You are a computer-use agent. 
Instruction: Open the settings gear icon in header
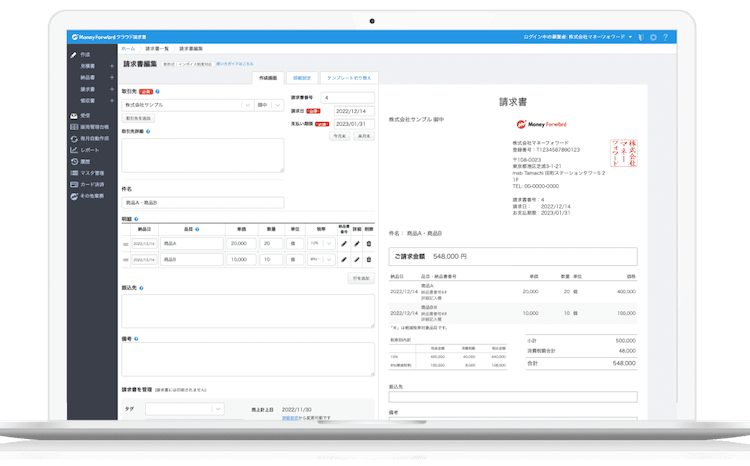click(652, 37)
